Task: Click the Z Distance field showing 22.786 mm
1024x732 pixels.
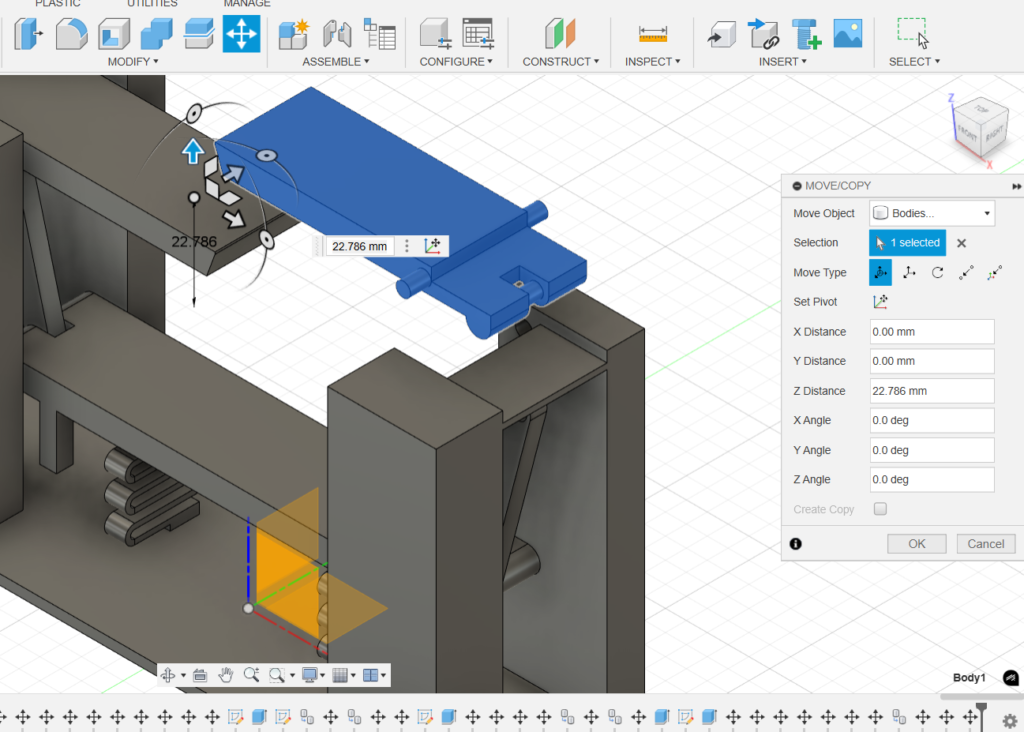Action: pos(932,391)
